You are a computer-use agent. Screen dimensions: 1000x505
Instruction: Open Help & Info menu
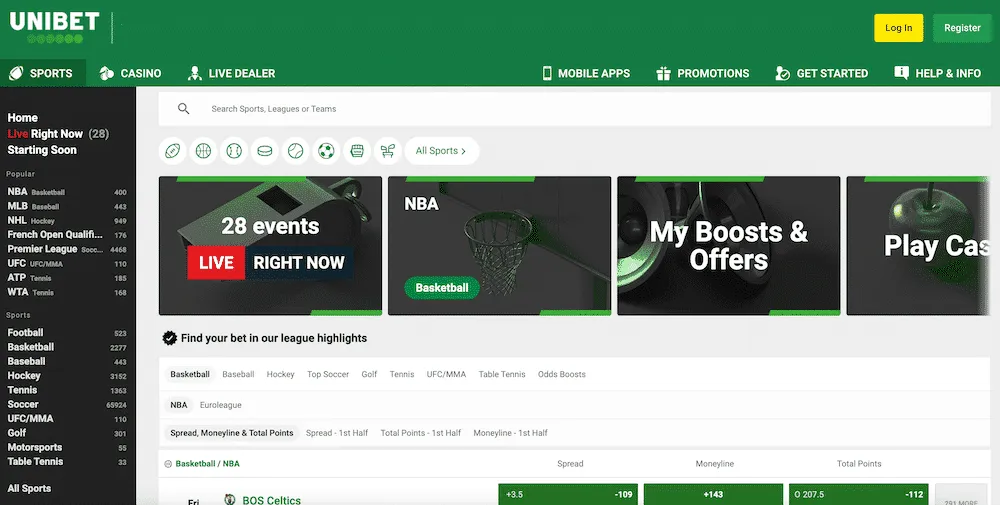point(938,73)
